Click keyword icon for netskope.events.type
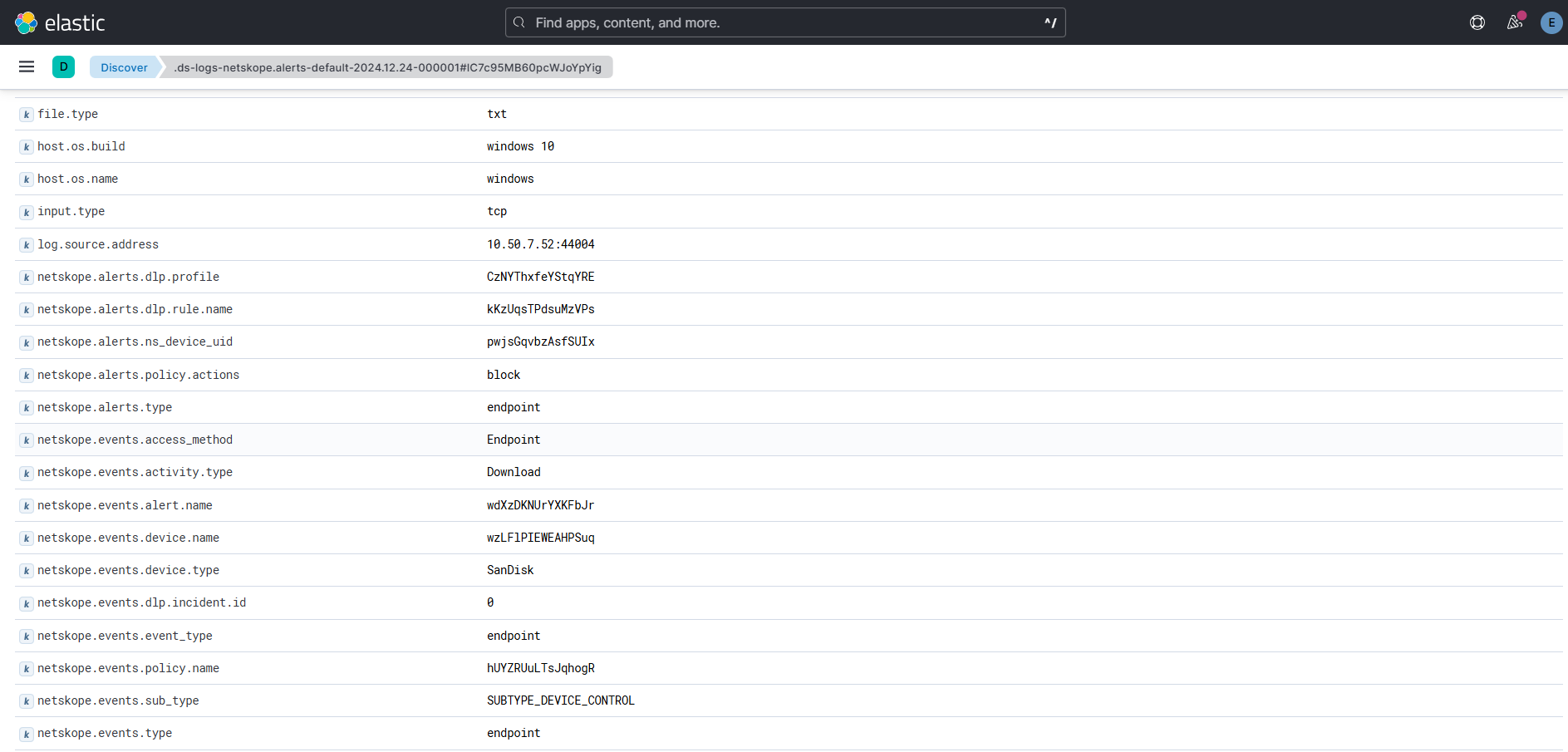The image size is (1568, 752). (27, 734)
